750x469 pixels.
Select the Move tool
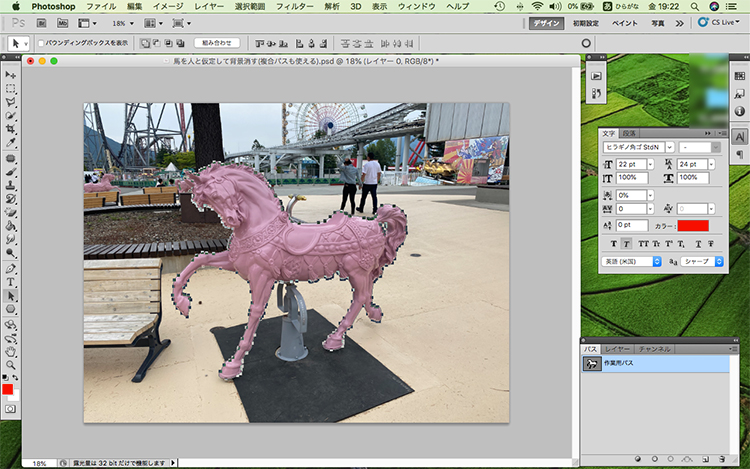11,75
